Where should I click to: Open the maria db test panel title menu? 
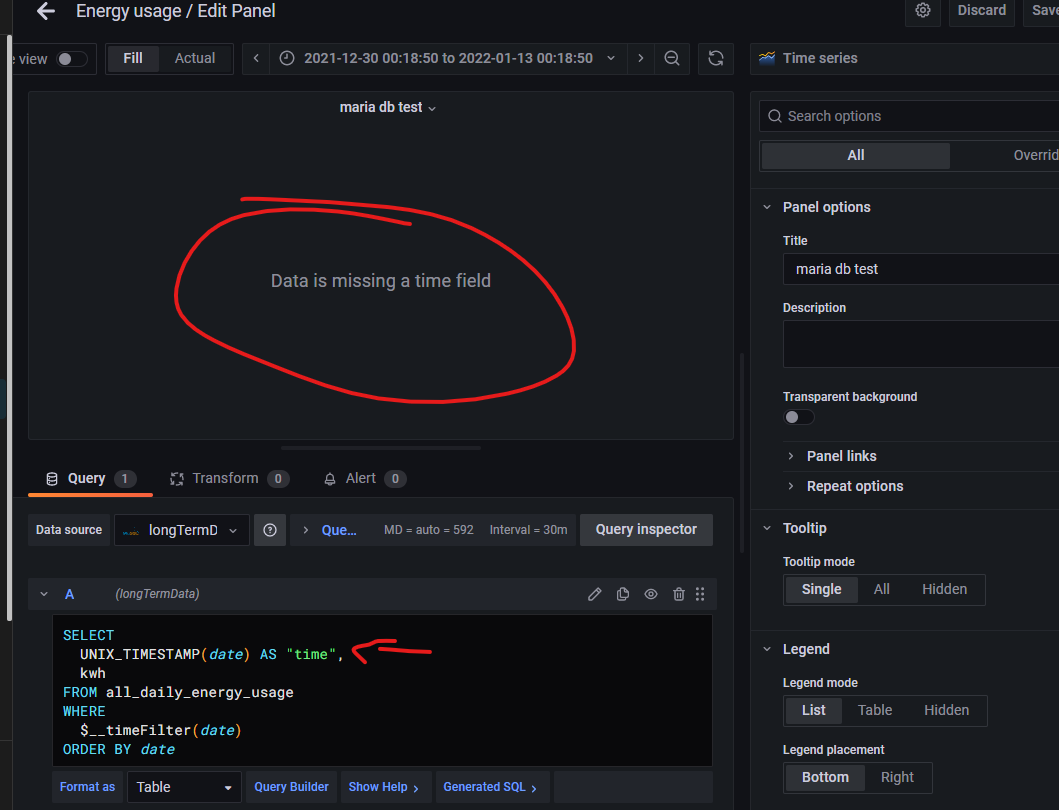(x=388, y=107)
